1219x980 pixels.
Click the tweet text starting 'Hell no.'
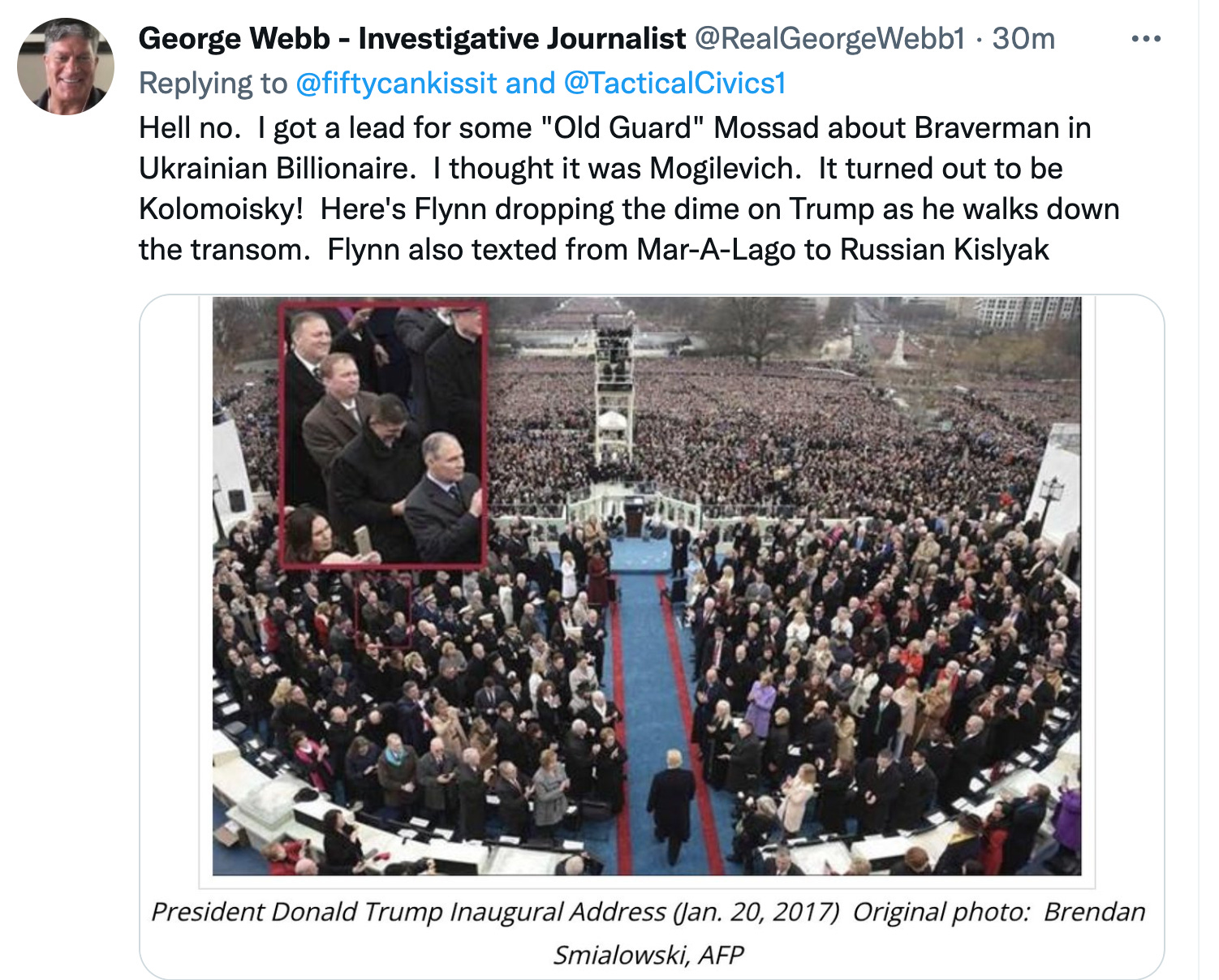click(x=629, y=188)
